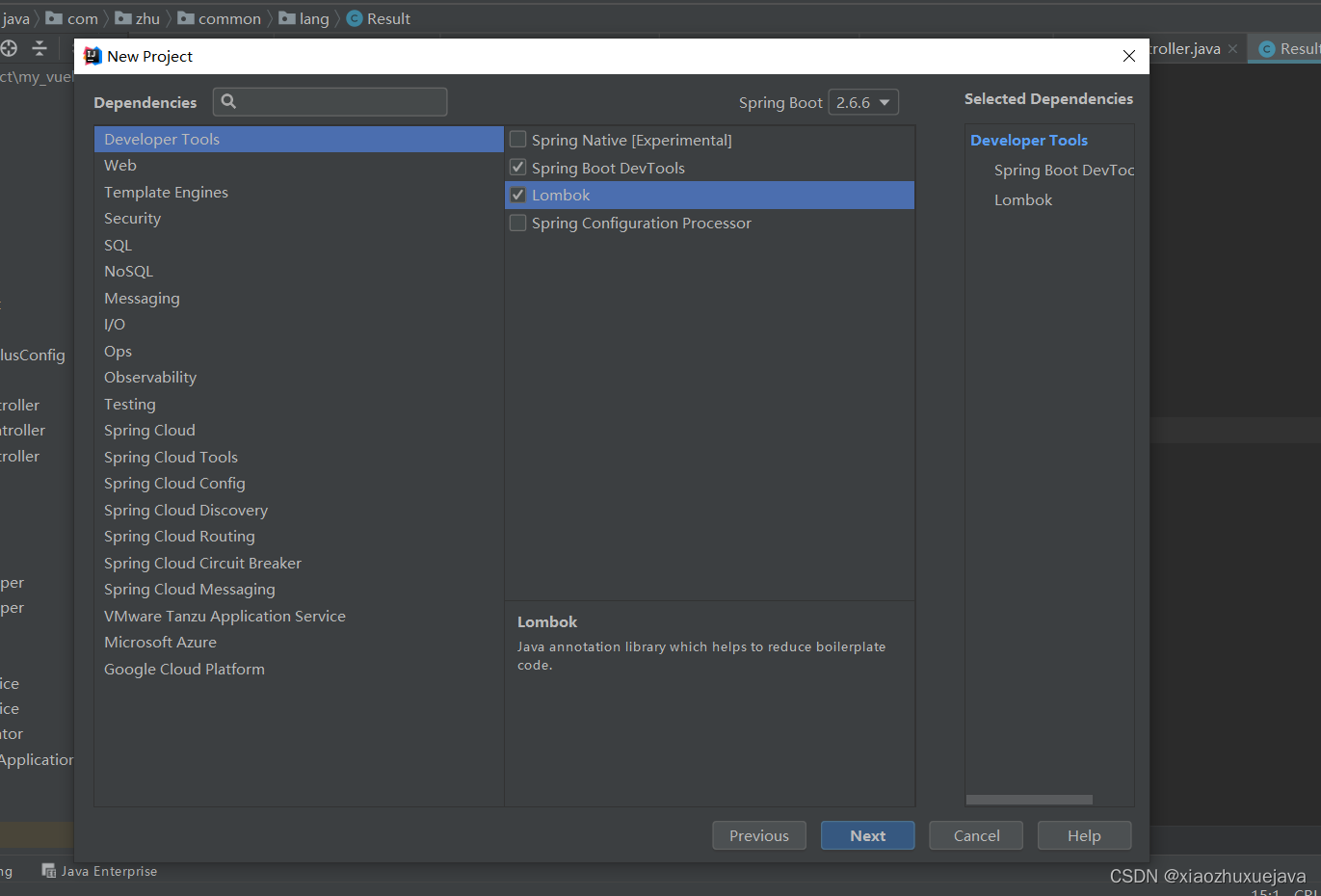Select the Spring Cloud Discovery category
The height and width of the screenshot is (896, 1321).
(x=186, y=510)
